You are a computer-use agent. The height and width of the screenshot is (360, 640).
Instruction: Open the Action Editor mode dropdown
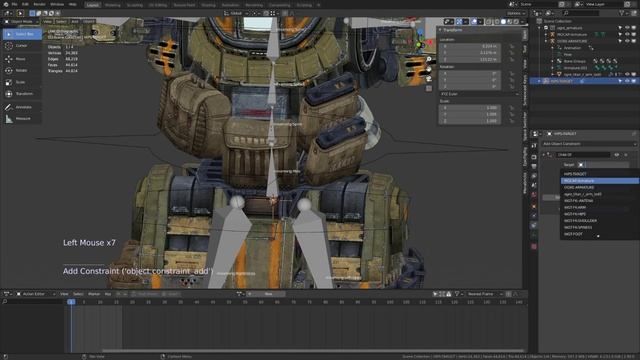(36, 294)
